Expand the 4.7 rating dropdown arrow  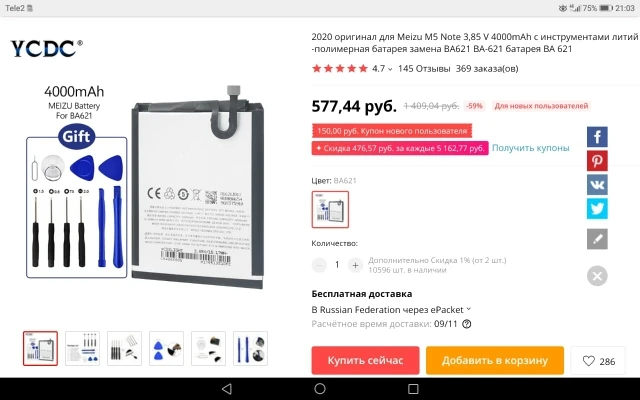coord(390,69)
